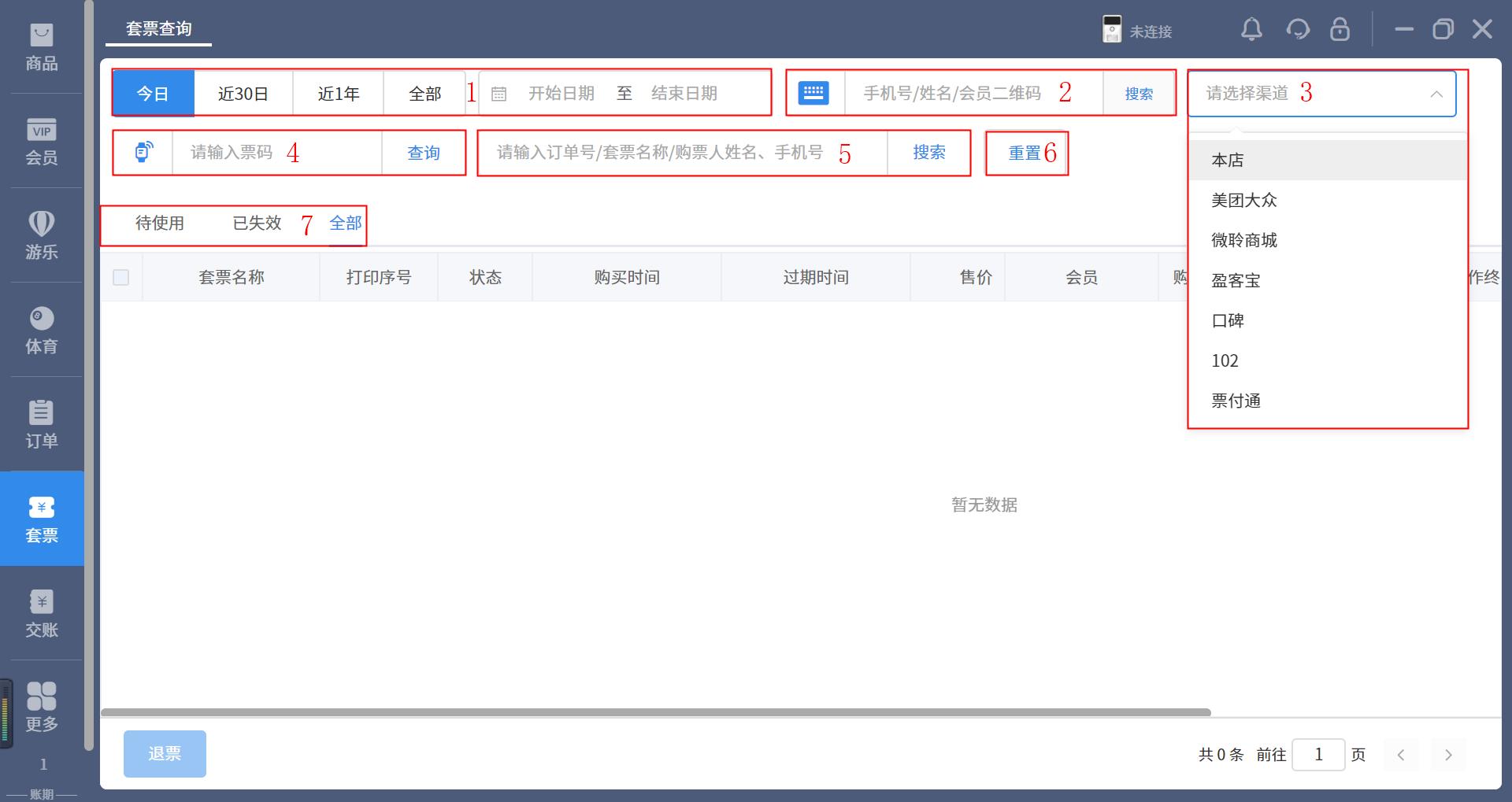
Task: Open the 订单 sidebar section
Action: pos(42,425)
